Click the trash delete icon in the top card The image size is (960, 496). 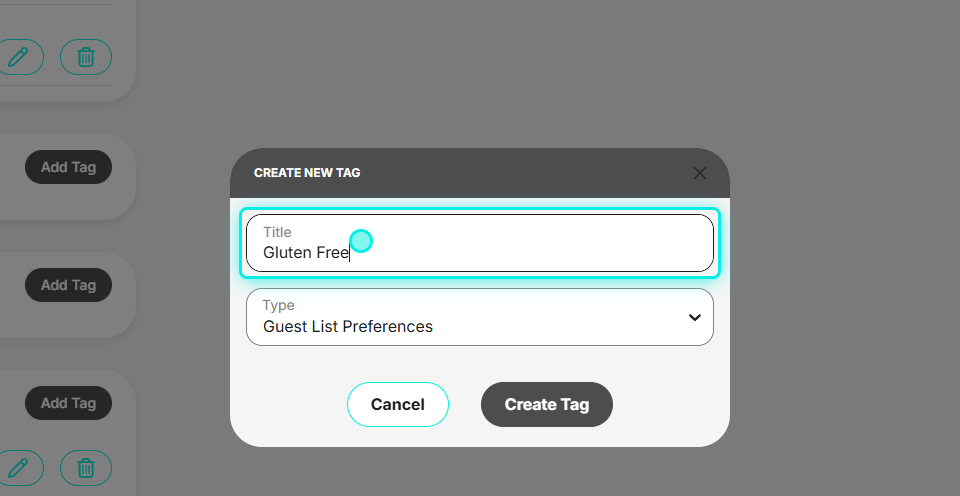86,57
